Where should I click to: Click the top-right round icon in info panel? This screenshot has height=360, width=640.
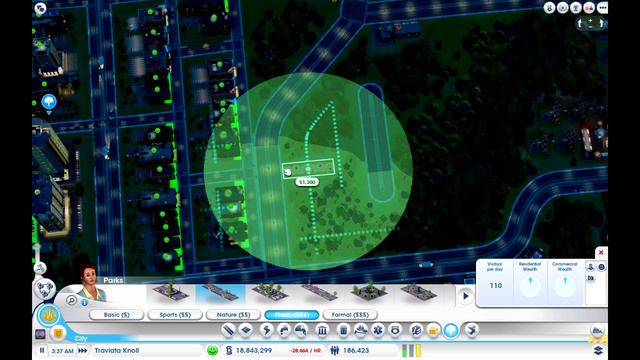click(601, 267)
